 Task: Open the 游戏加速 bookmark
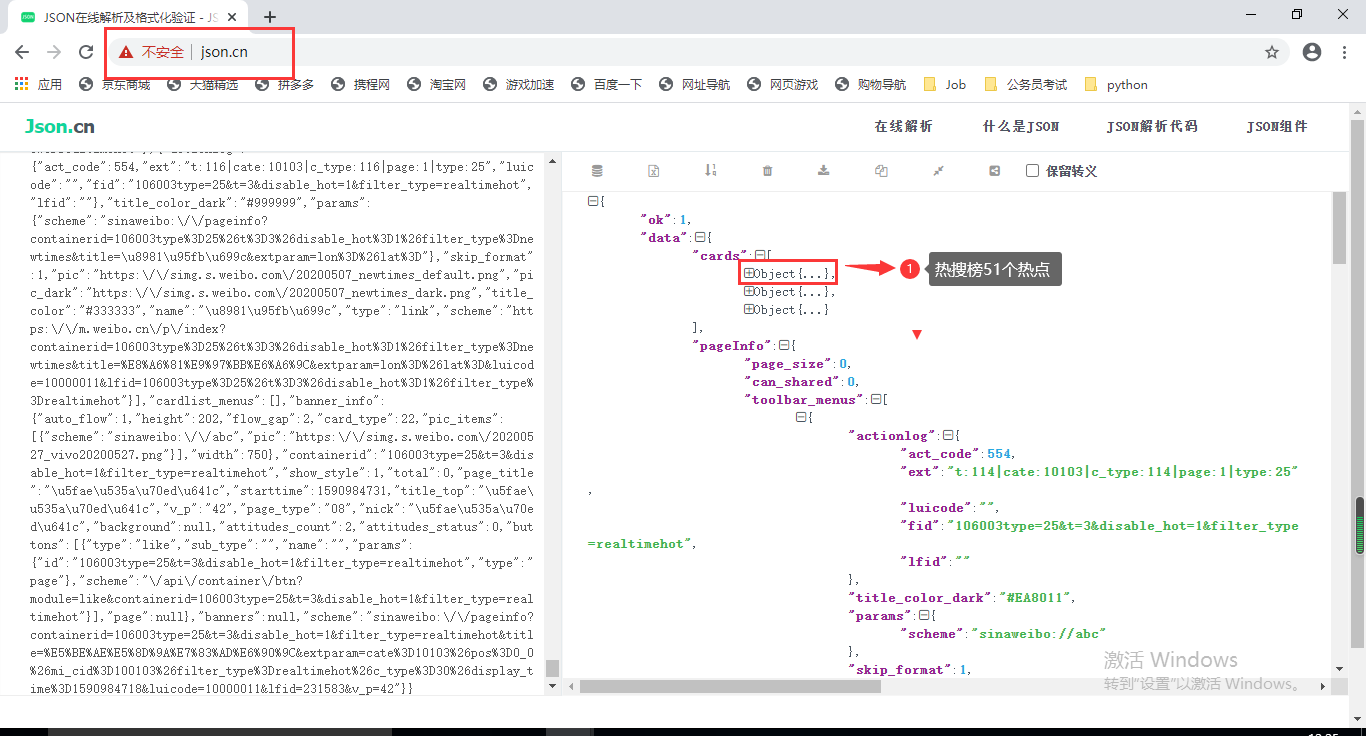(x=519, y=85)
